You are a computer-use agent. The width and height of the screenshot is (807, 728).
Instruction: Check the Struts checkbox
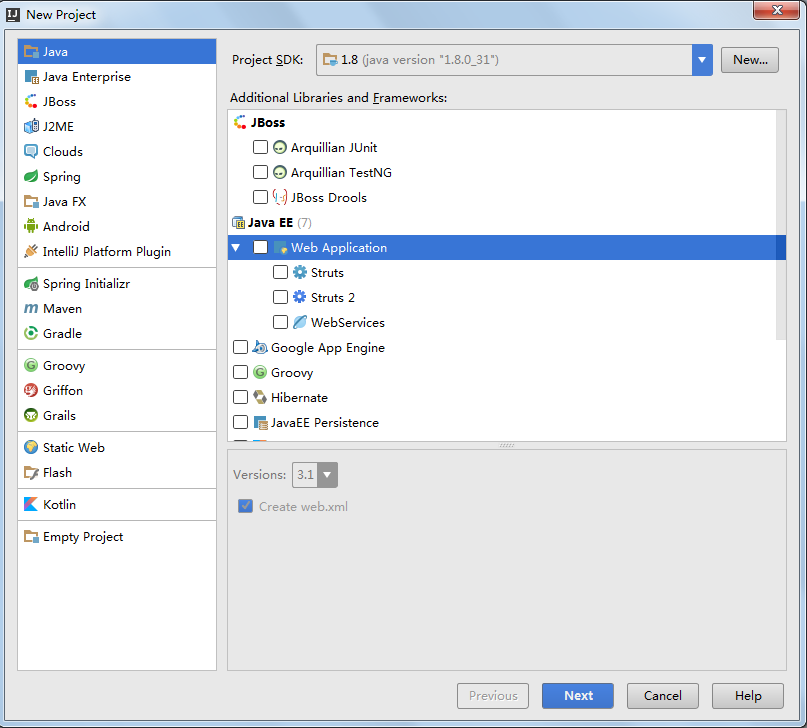[280, 272]
